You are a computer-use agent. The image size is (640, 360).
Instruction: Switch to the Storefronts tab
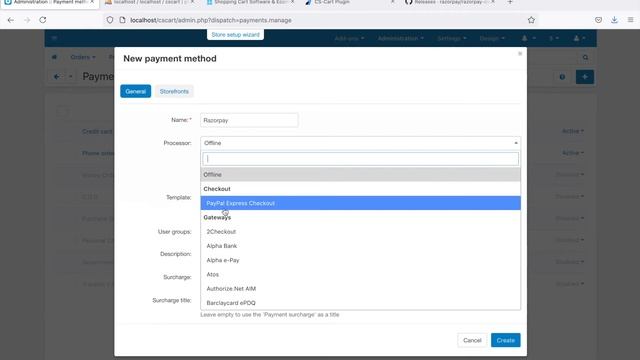click(174, 91)
